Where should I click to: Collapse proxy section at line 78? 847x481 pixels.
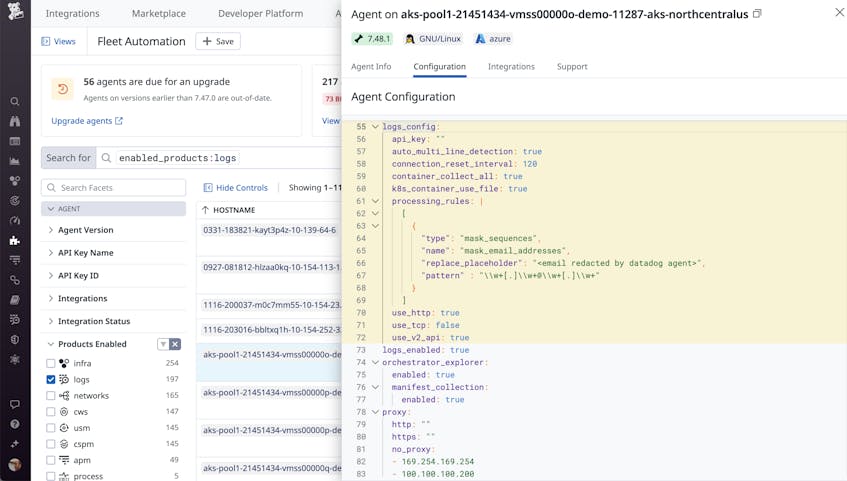coord(375,412)
